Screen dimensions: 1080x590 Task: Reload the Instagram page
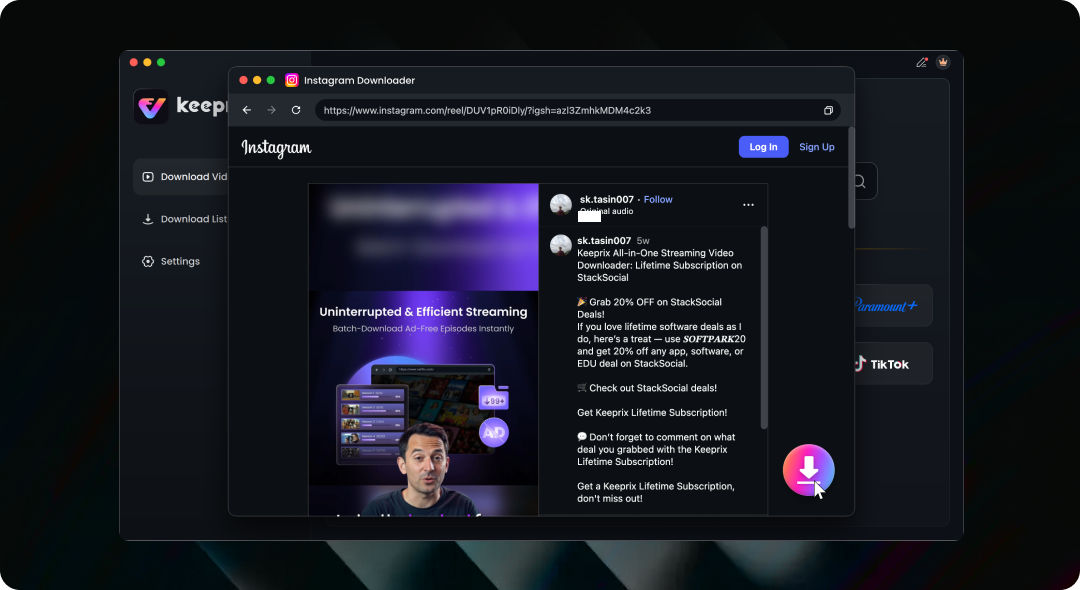coord(296,110)
